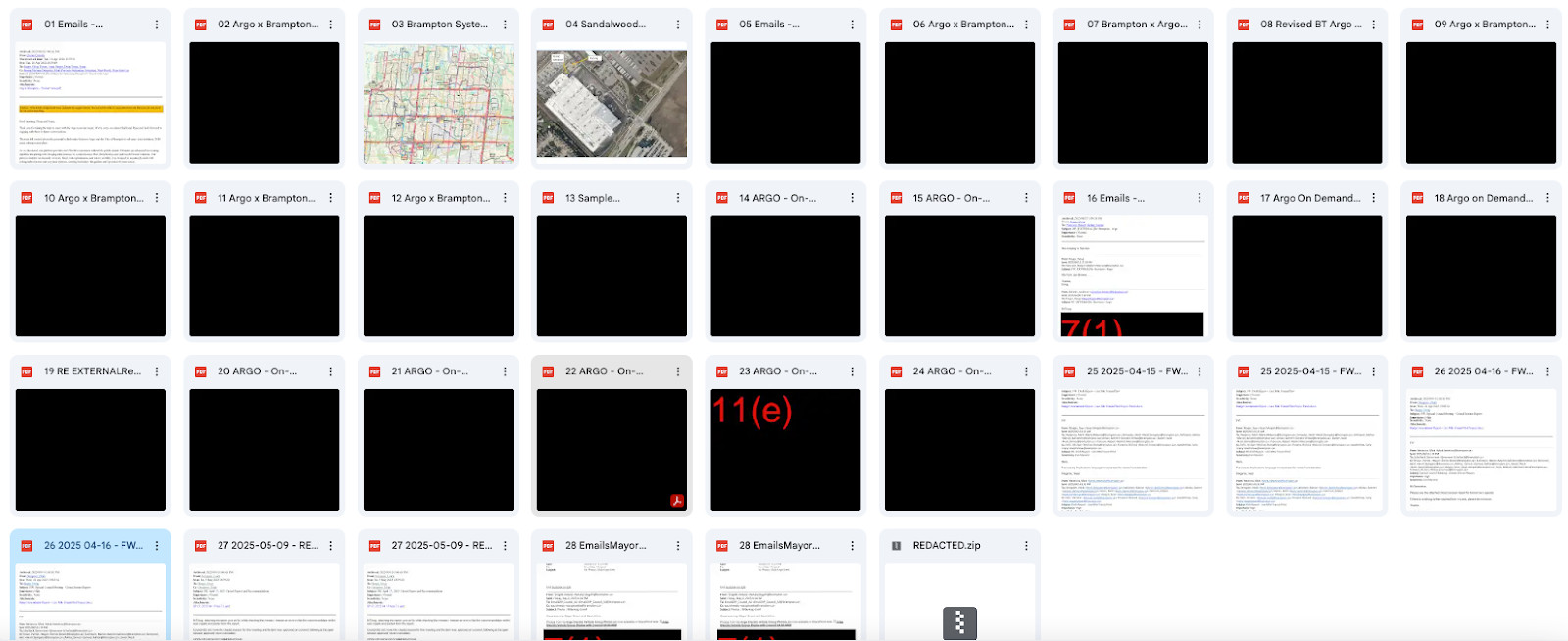Click the large zip icon in REDACTED.zip preview
Viewport: 1568px width, 641px height.
pyautogui.click(x=959, y=622)
